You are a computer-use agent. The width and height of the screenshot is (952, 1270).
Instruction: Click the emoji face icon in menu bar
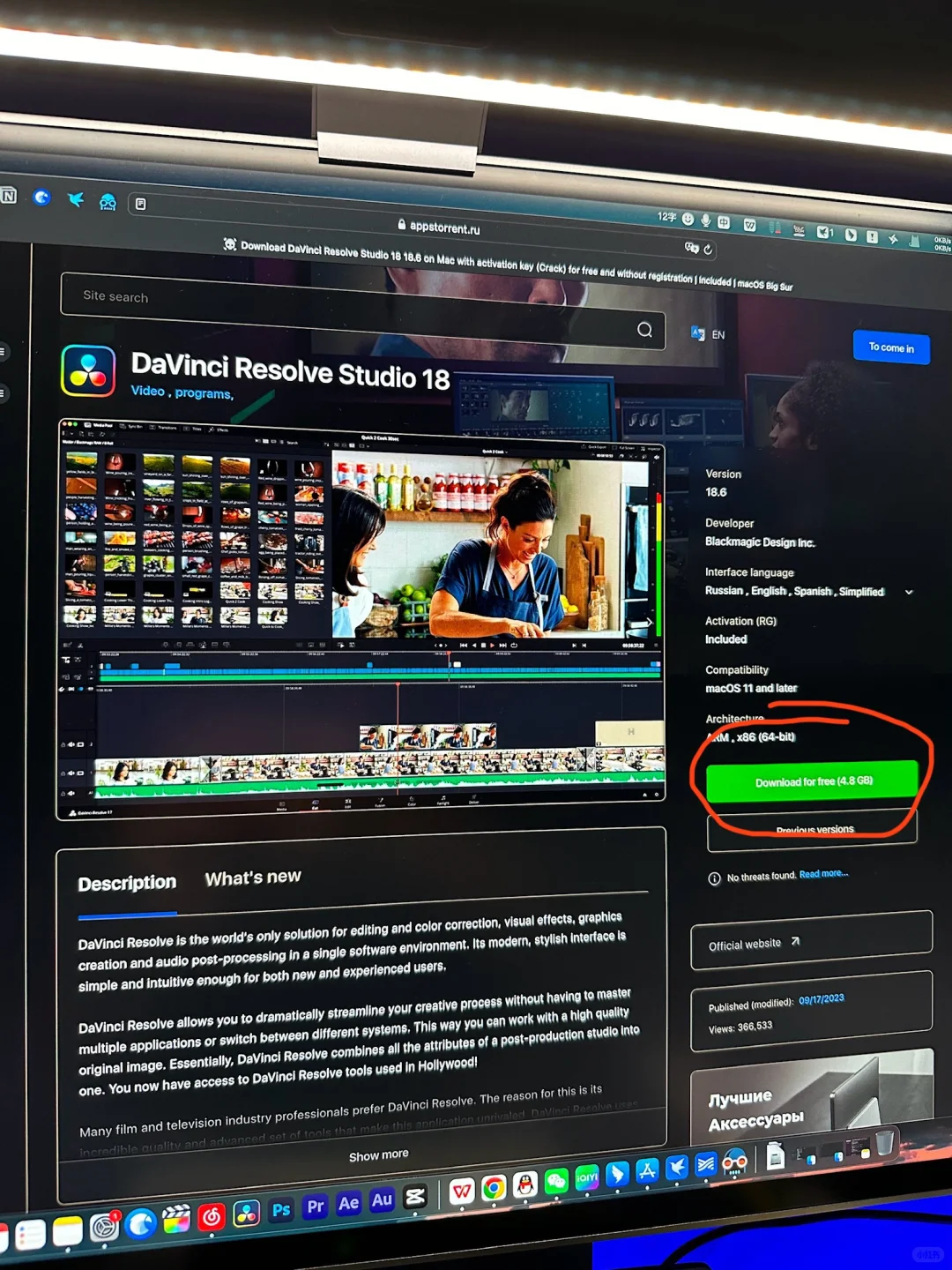tap(688, 219)
